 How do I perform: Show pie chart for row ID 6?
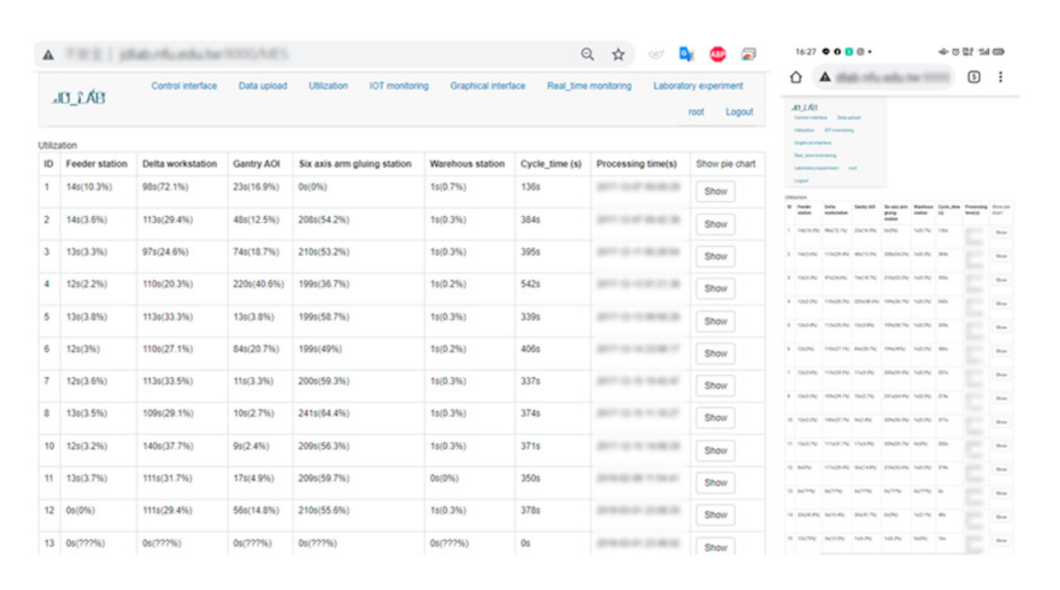[x=715, y=354]
